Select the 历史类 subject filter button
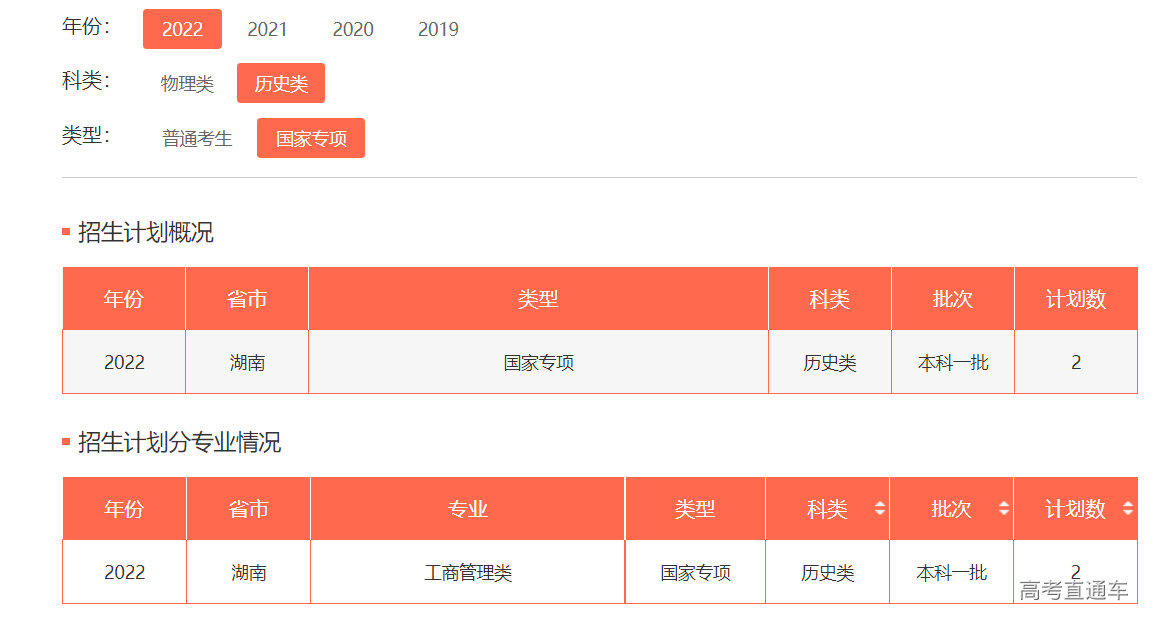 281,84
